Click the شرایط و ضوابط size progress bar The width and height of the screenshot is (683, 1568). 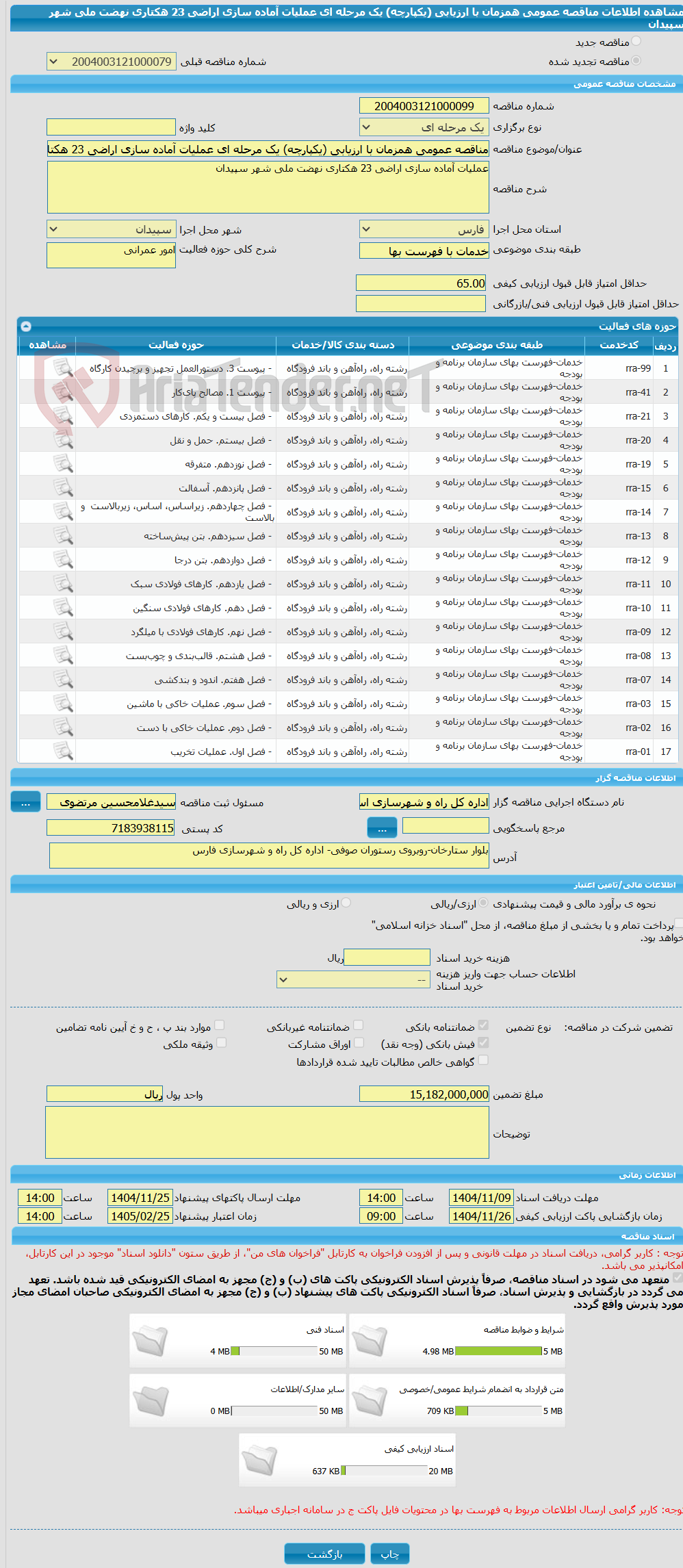(x=498, y=1351)
